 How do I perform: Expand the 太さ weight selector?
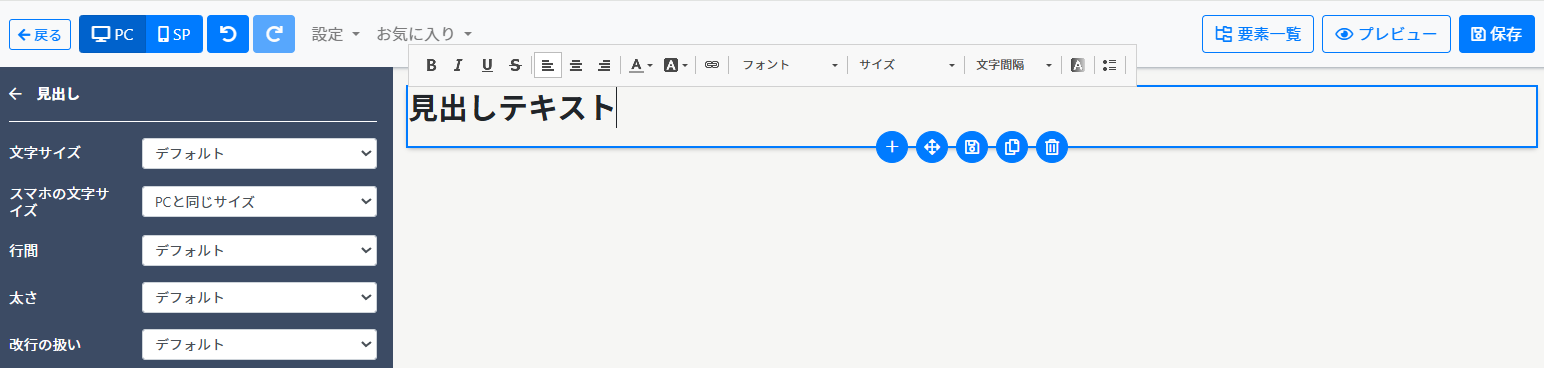click(x=260, y=298)
